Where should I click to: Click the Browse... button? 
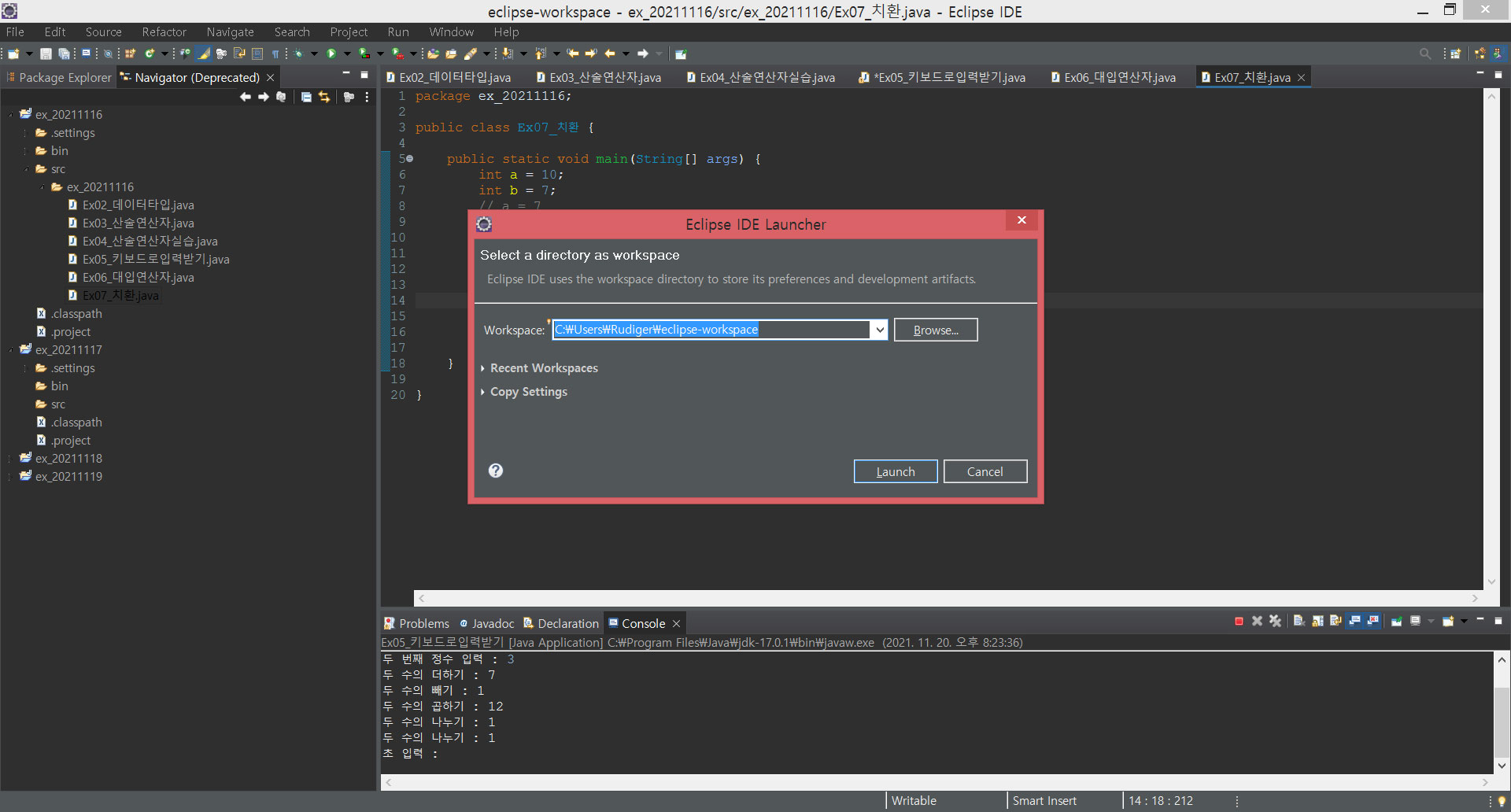[936, 330]
